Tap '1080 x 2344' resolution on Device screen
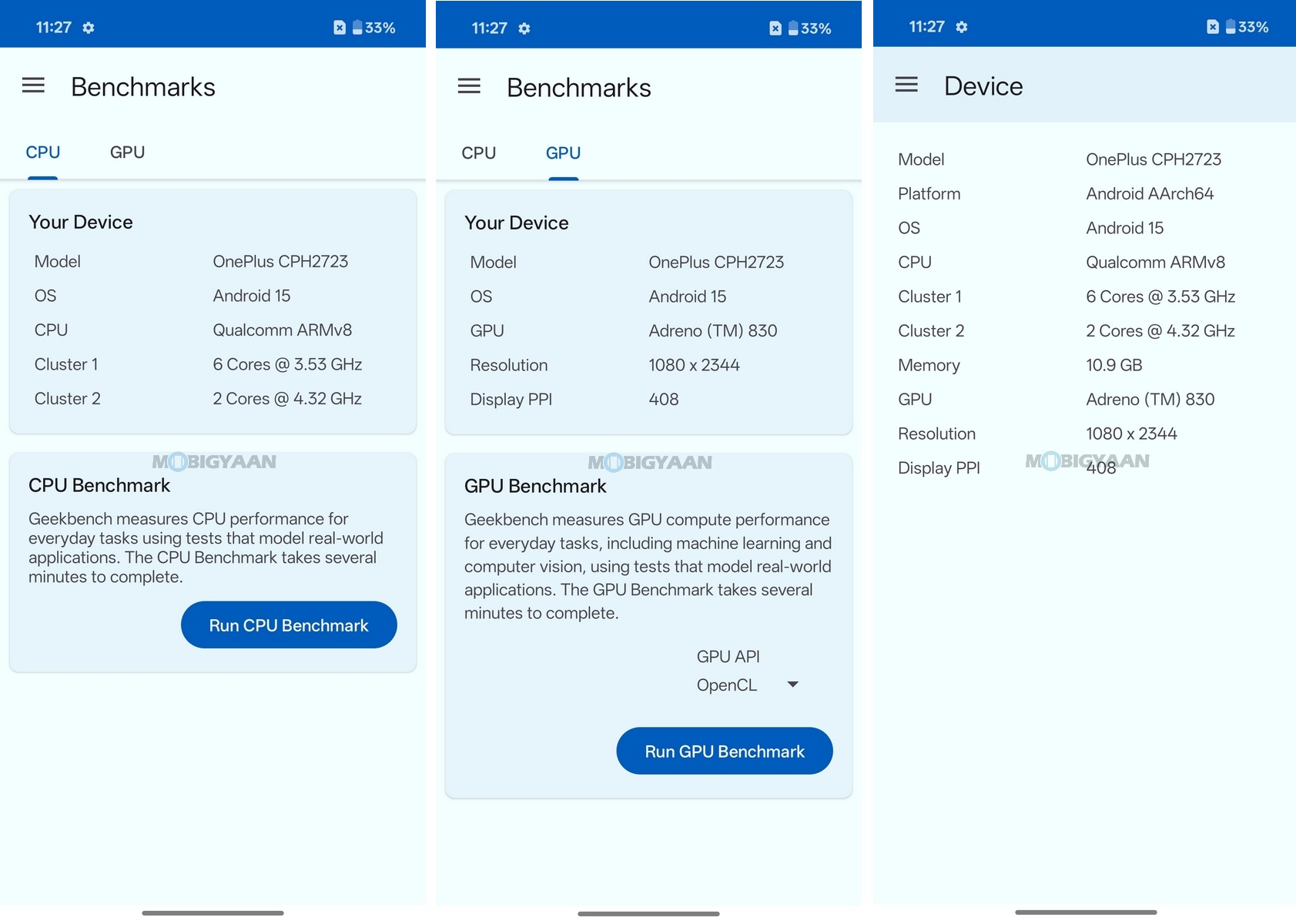Image resolution: width=1296 pixels, height=924 pixels. click(x=1131, y=434)
